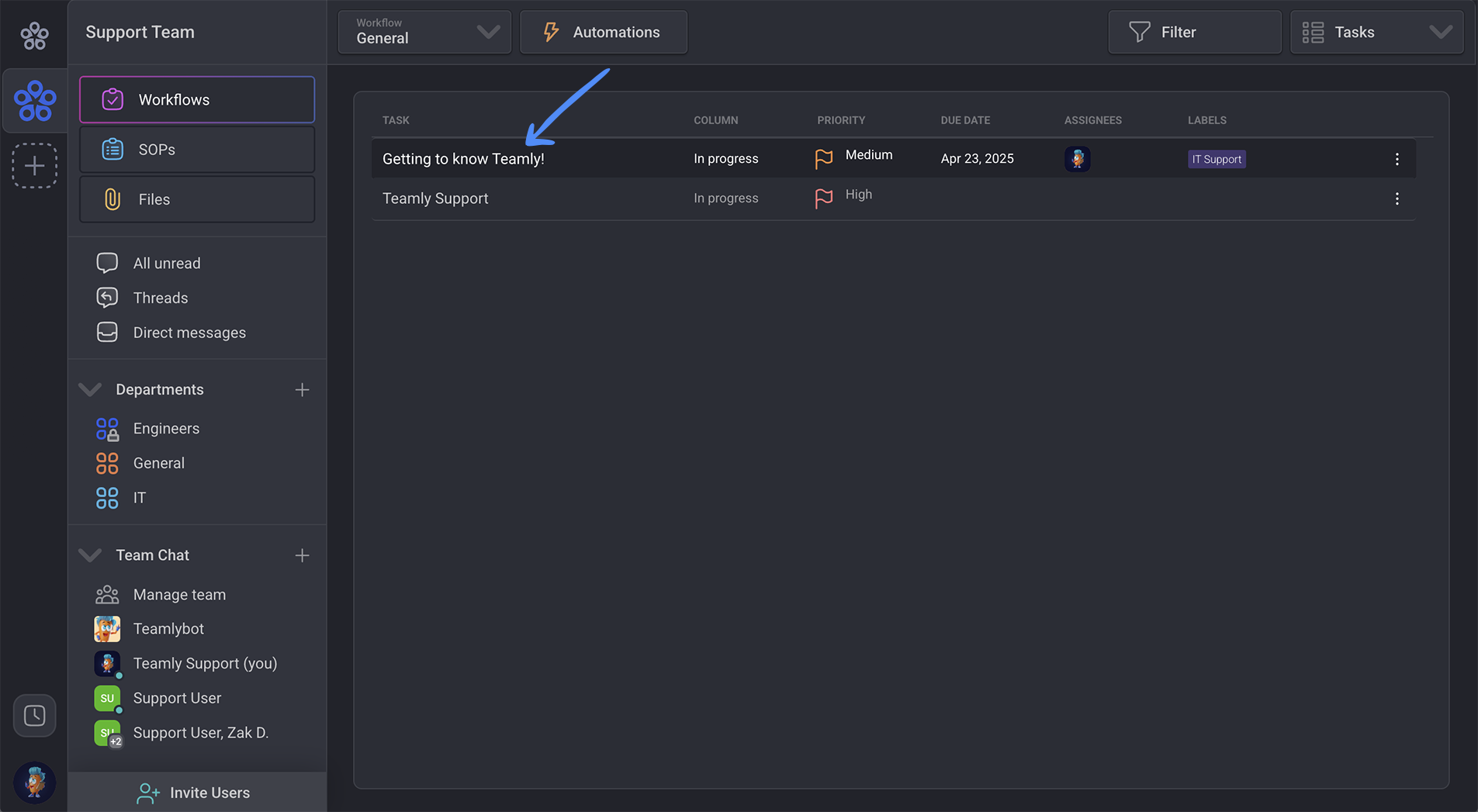The image size is (1478, 812).
Task: Select the active Support Team workspace icon
Action: [x=35, y=101]
